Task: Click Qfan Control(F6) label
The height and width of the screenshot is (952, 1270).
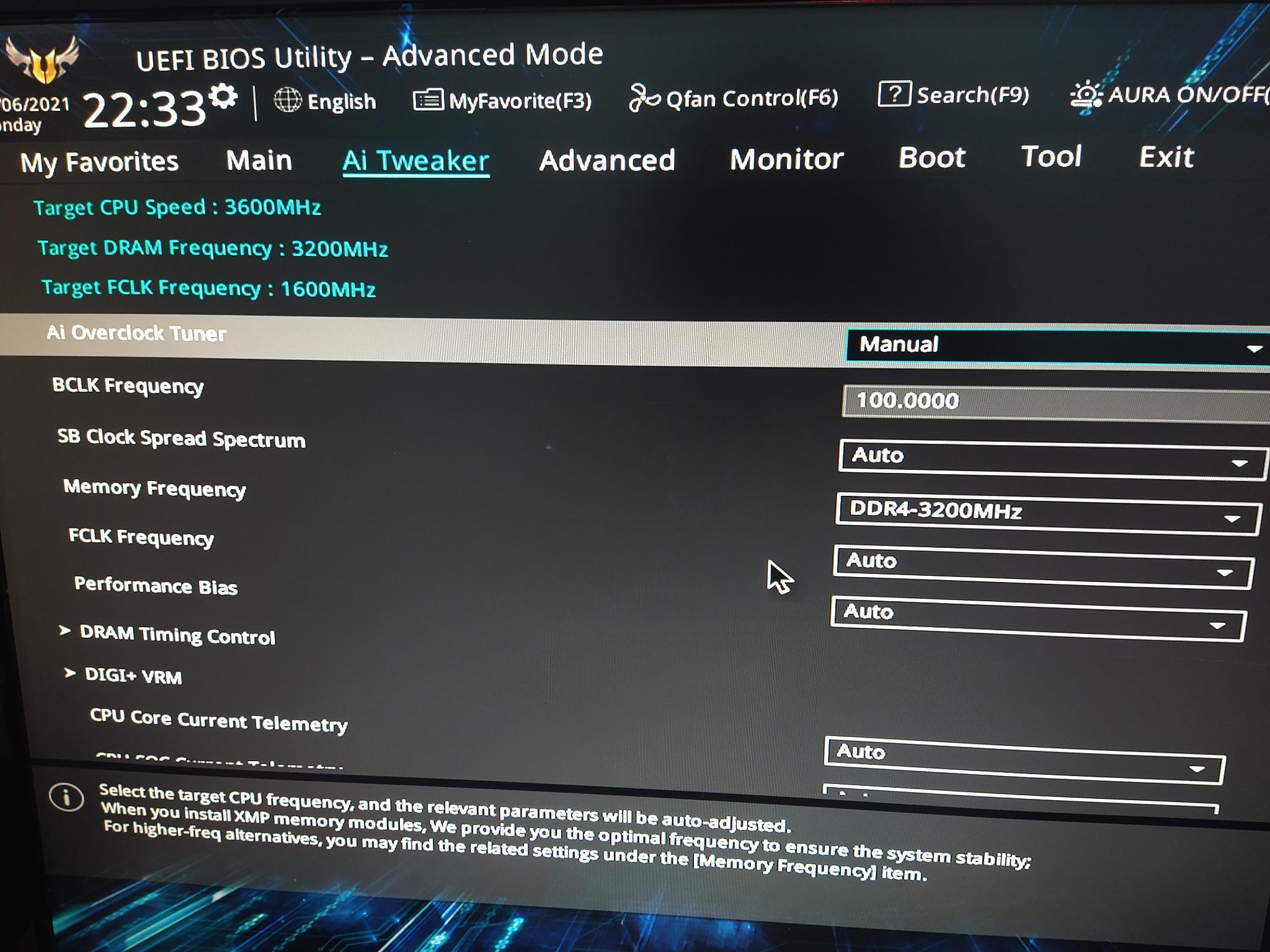Action: (x=752, y=98)
